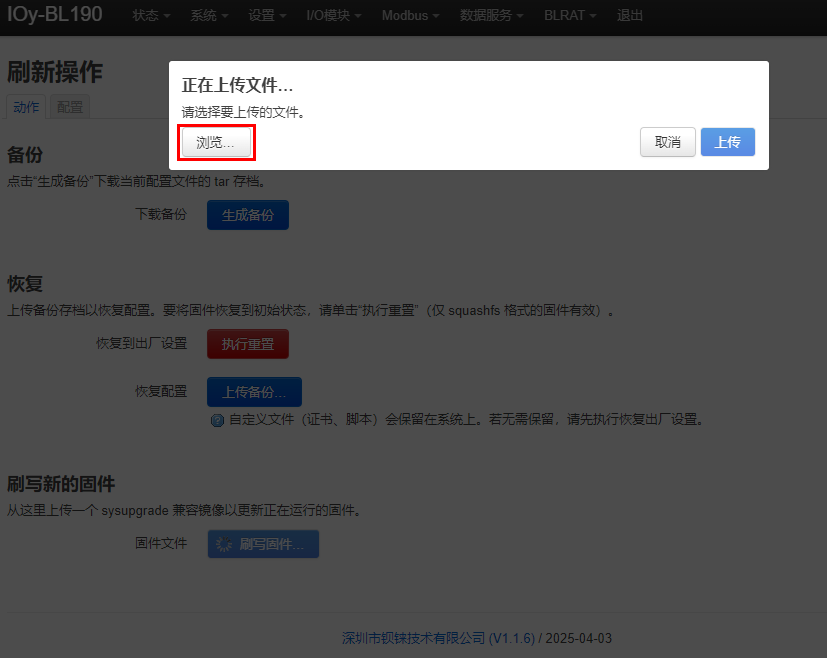Click the spinner icon on the flash firmware button
827x658 pixels.
tap(224, 544)
